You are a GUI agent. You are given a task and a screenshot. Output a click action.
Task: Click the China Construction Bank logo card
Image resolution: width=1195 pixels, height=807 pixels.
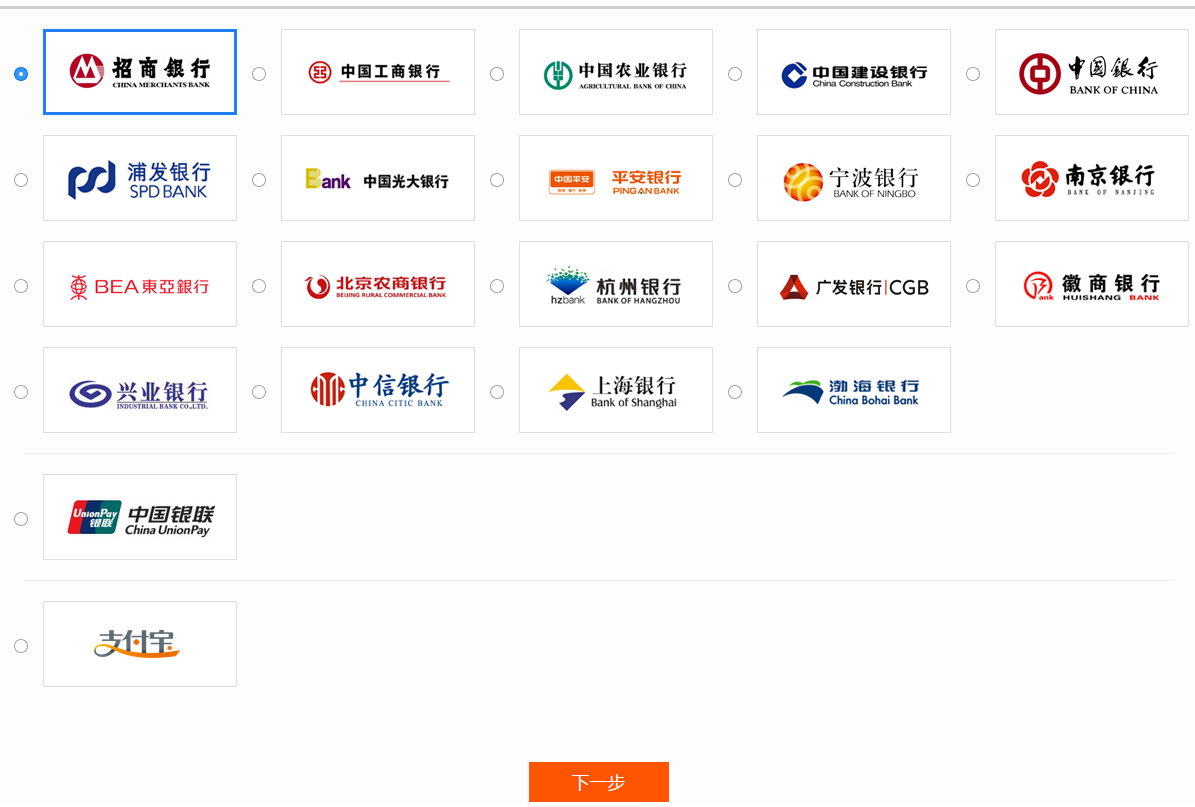point(854,72)
